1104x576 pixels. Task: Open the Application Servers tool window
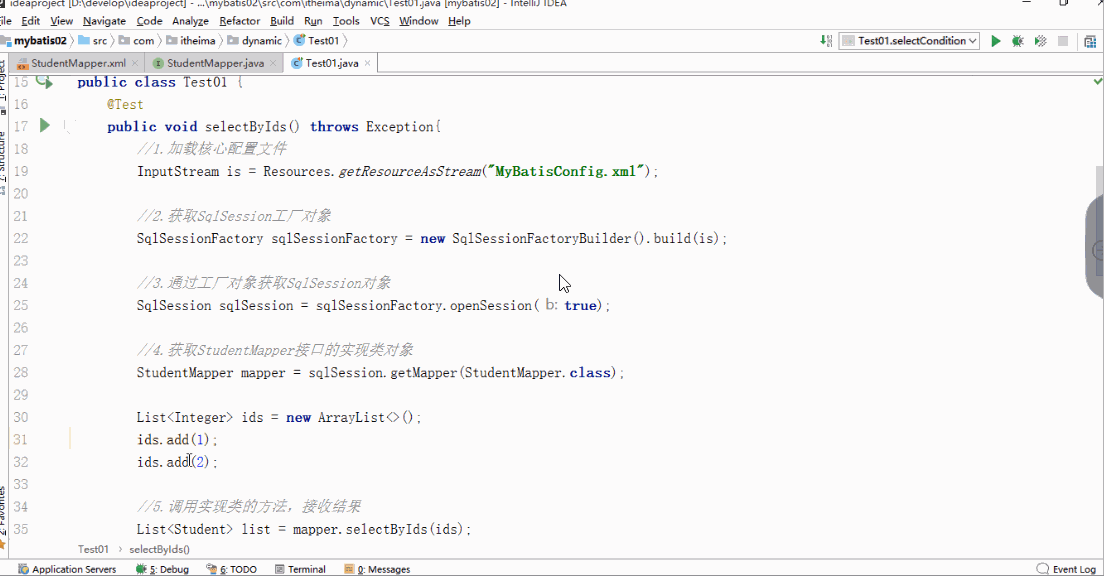[x=68, y=568]
